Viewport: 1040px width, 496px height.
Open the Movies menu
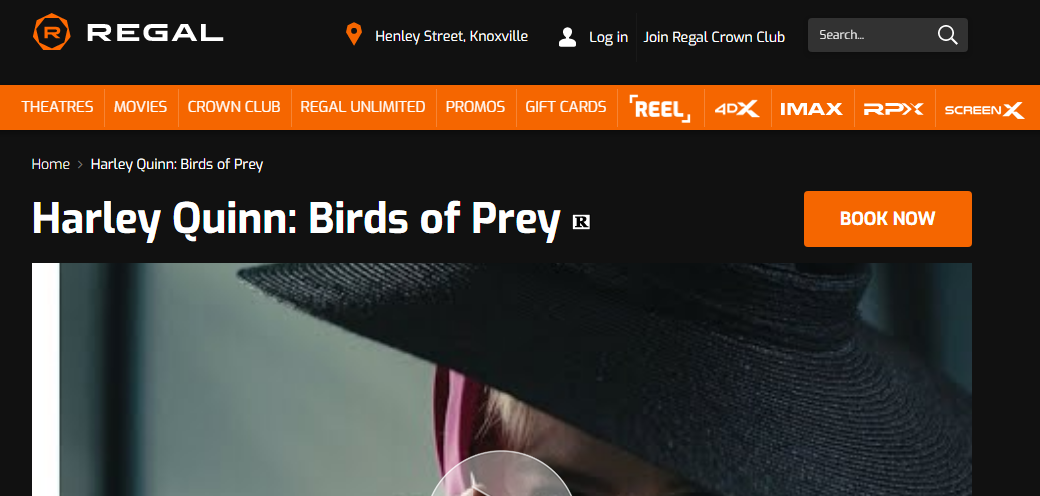tap(141, 107)
